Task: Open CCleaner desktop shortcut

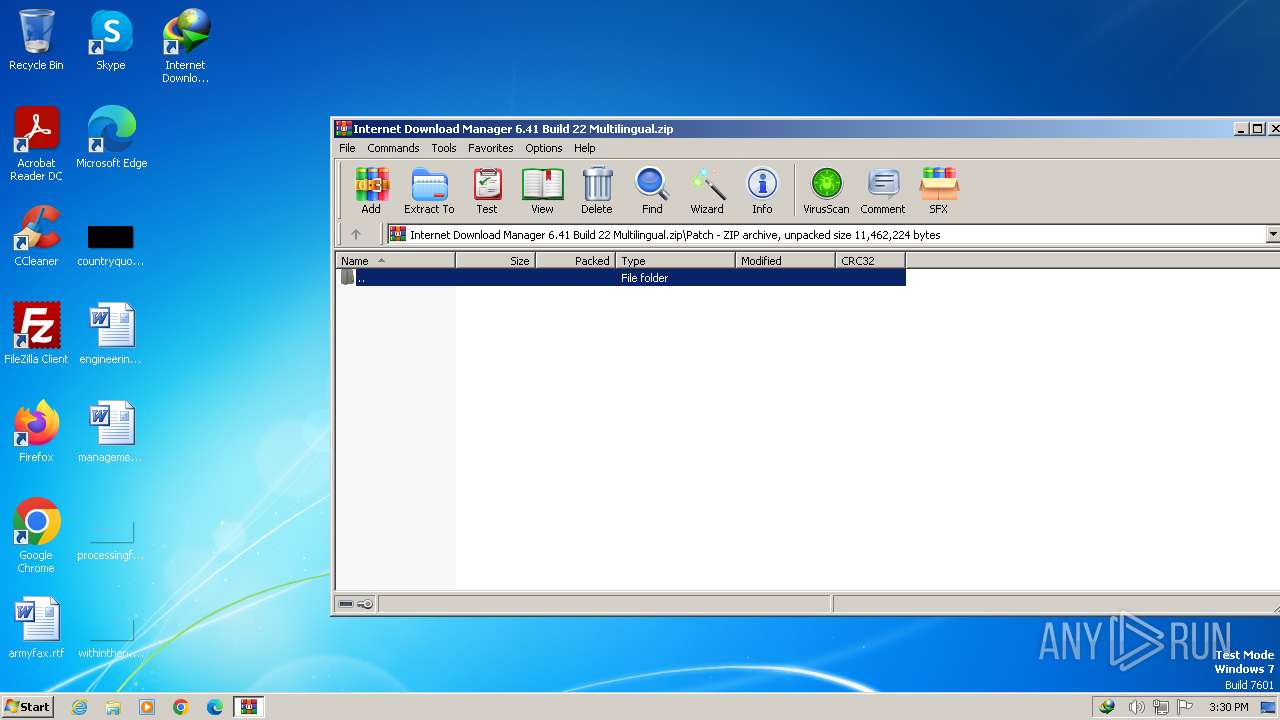Action: (x=36, y=236)
